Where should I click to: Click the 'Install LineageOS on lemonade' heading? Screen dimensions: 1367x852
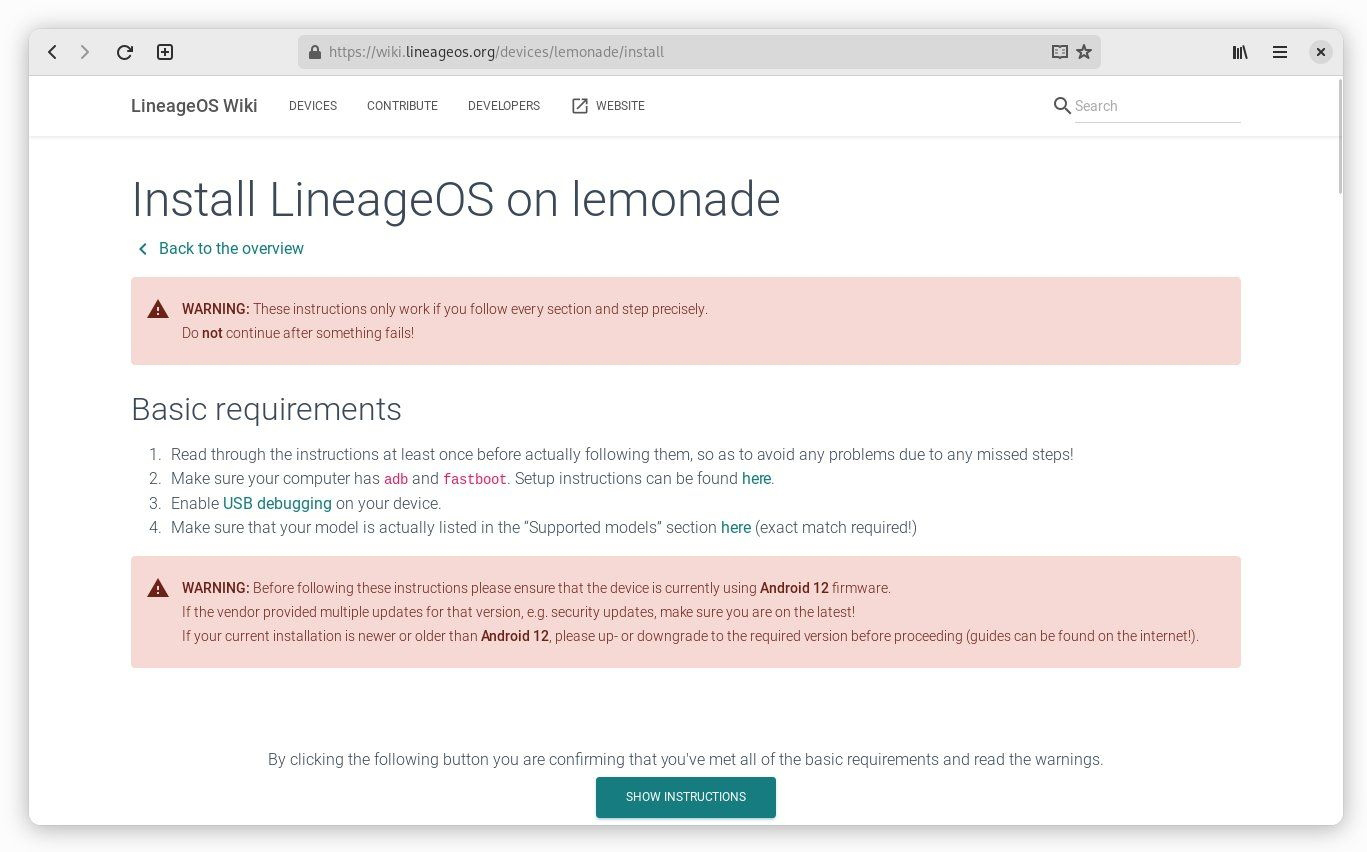point(455,199)
